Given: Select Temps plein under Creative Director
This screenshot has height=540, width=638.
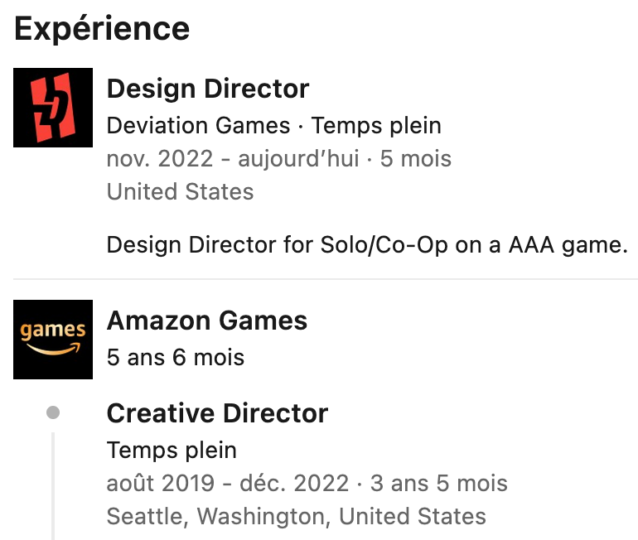Looking at the screenshot, I should pos(171,450).
